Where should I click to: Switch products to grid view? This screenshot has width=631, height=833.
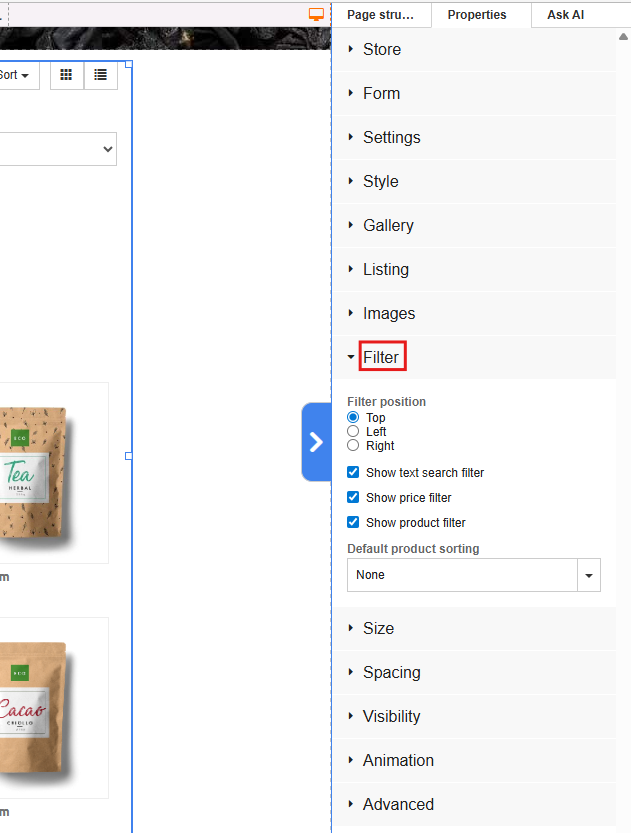click(67, 75)
